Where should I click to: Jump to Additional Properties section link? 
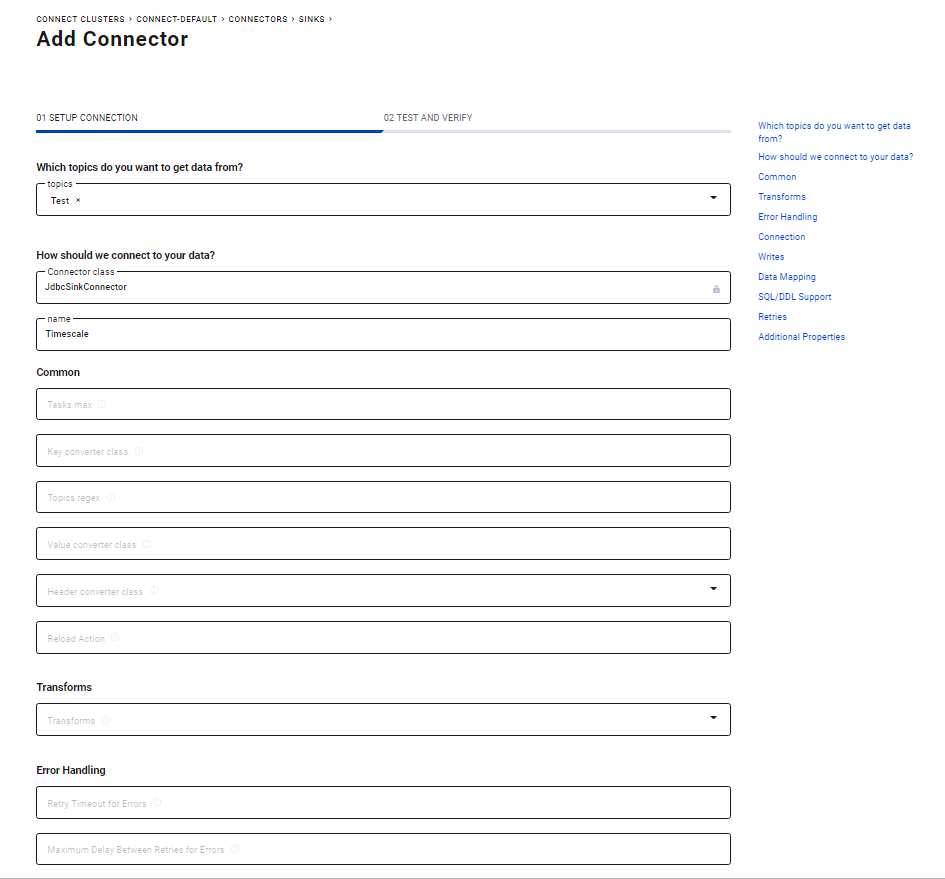click(801, 337)
